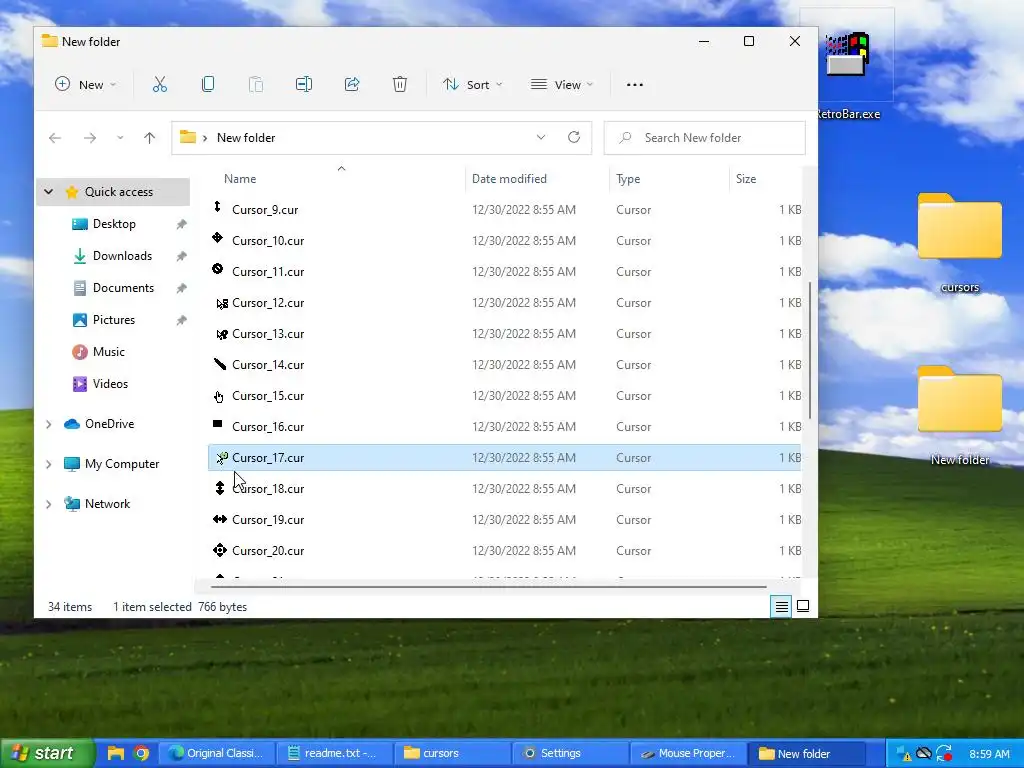
Task: Open recent locations dropdown arrow
Action: tap(120, 138)
